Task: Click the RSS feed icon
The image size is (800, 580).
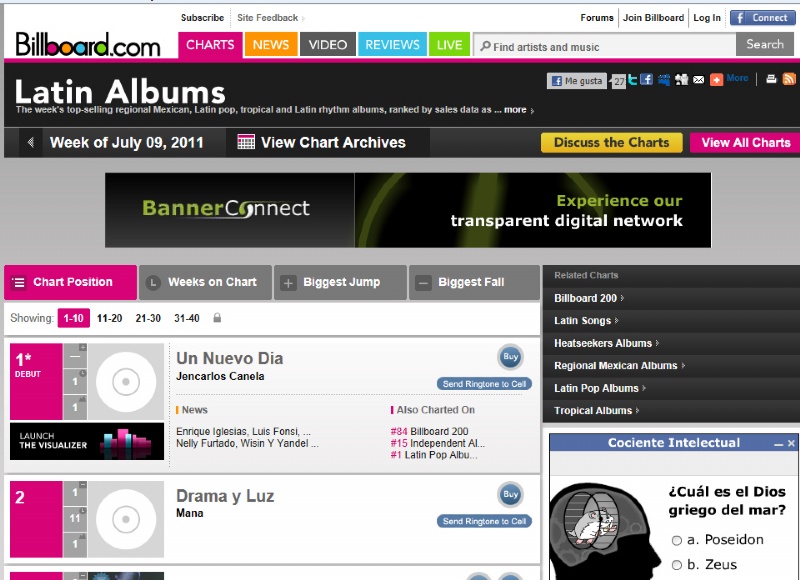Action: (789, 79)
